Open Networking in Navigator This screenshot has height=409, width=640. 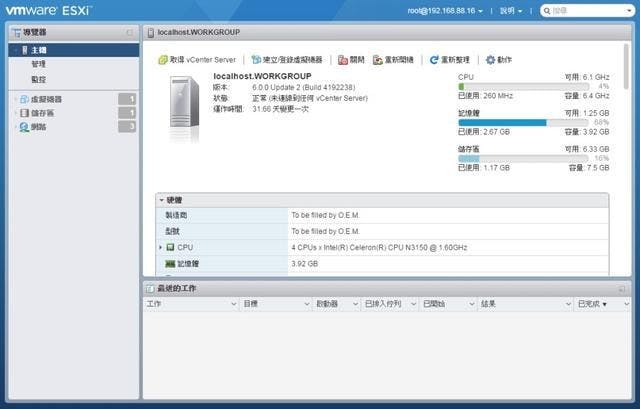click(x=39, y=127)
